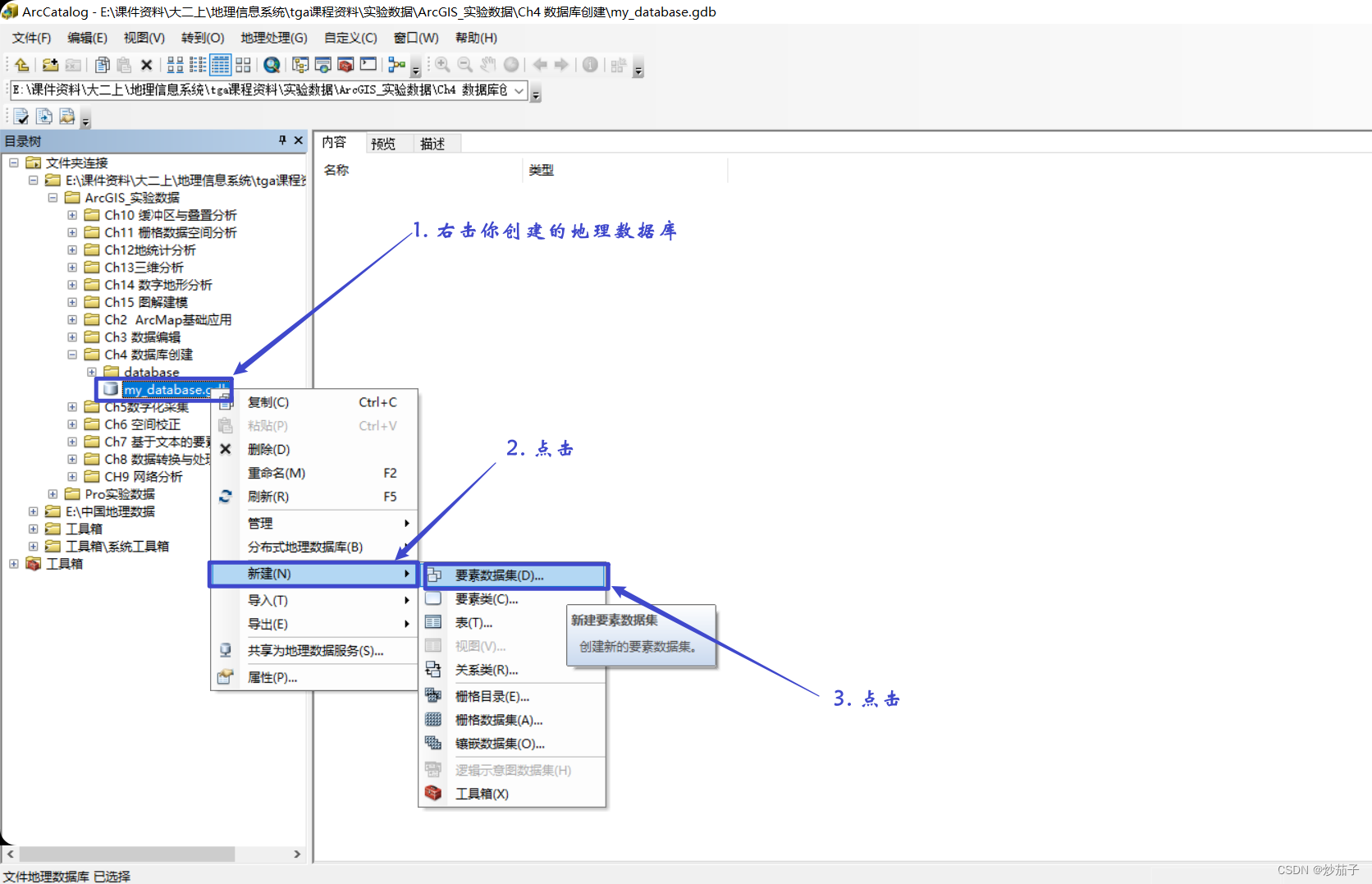Click the Connect To Folder toolbar icon
The image size is (1372, 884).
(50, 65)
